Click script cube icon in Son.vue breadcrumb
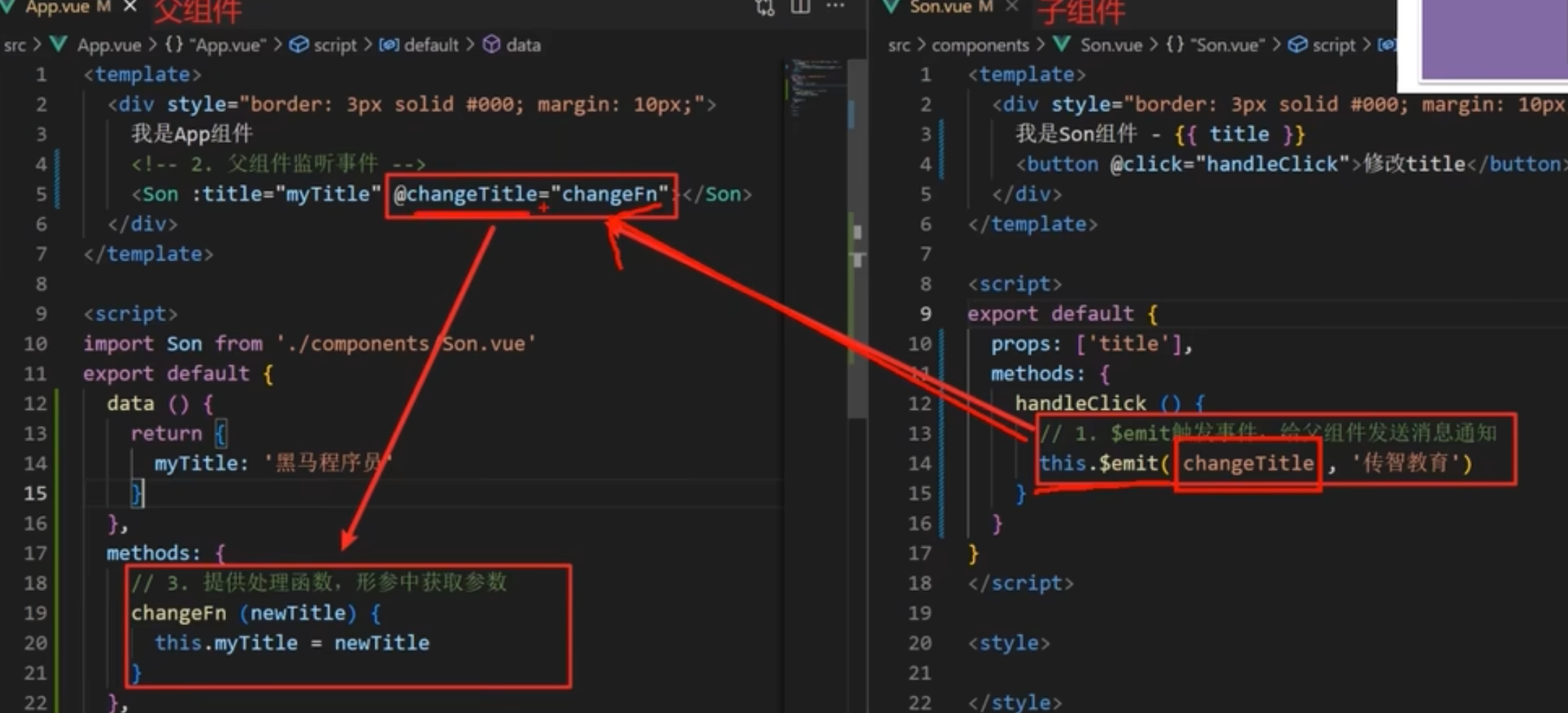Image resolution: width=1568 pixels, height=713 pixels. tap(1297, 45)
